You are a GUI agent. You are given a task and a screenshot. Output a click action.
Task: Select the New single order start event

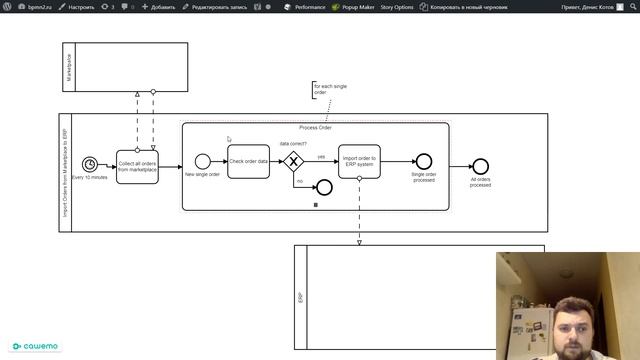click(x=202, y=162)
